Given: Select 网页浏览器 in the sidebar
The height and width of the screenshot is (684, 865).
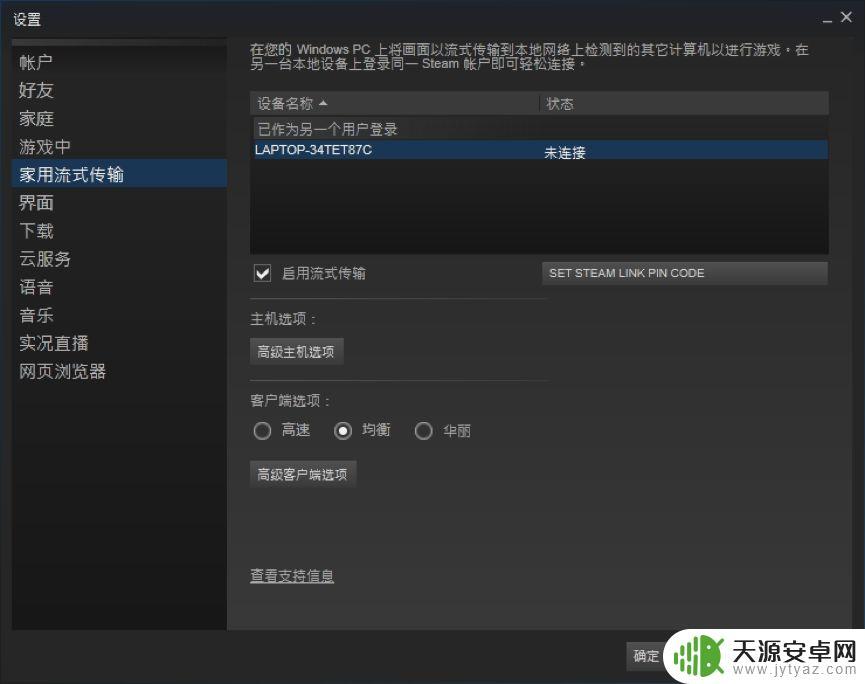Looking at the screenshot, I should (119, 371).
